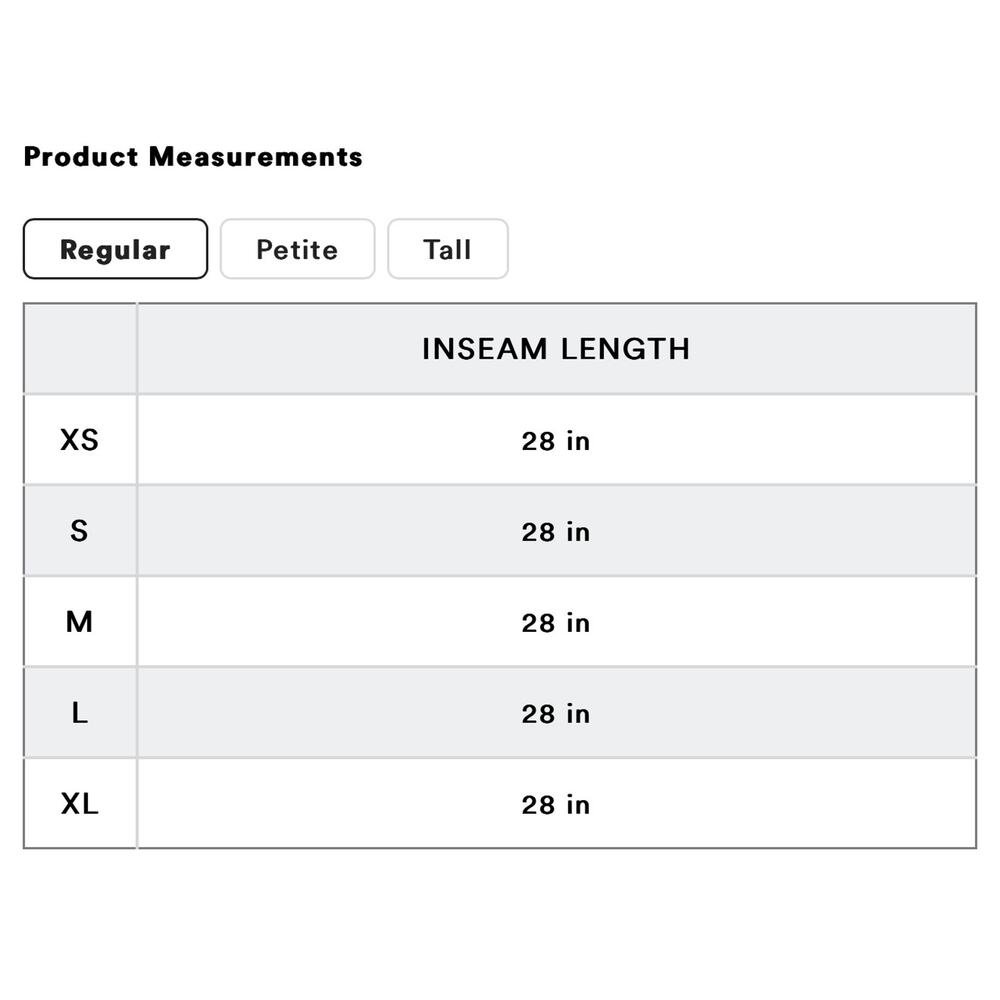Select the XS size row label
The image size is (1000, 1000).
80,440
